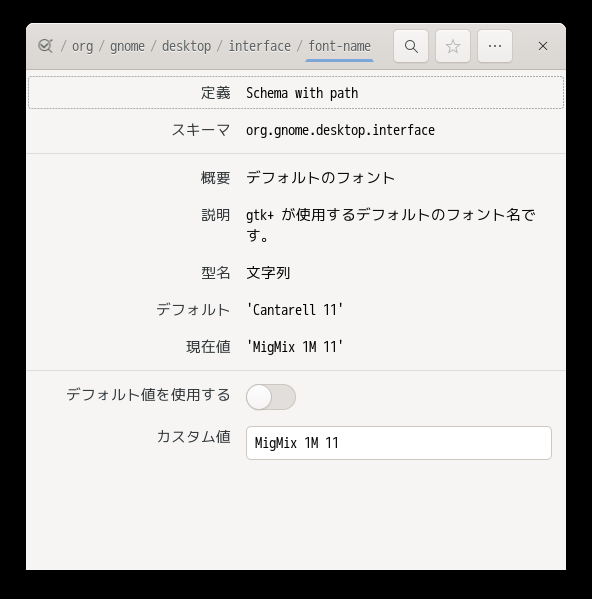Go to the org path segment
The height and width of the screenshot is (599, 592).
[82, 46]
